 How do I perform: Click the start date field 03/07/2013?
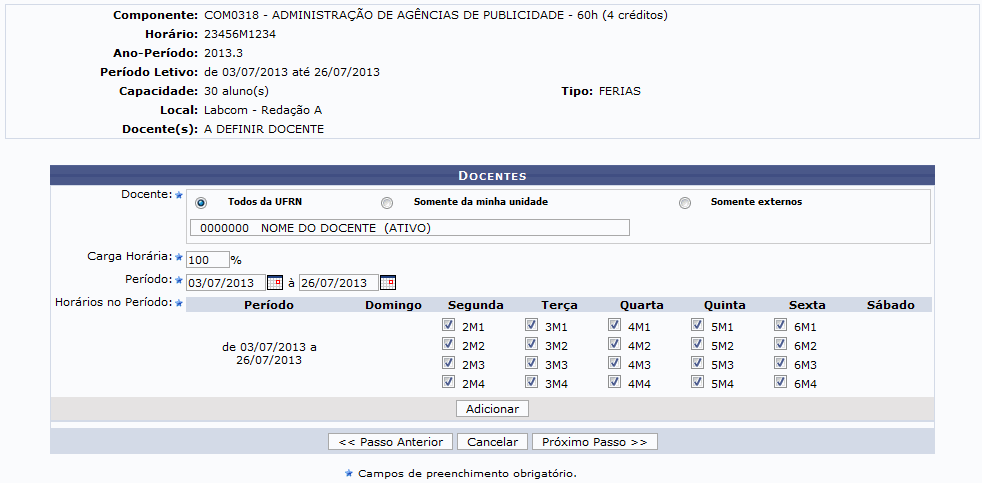coord(226,282)
